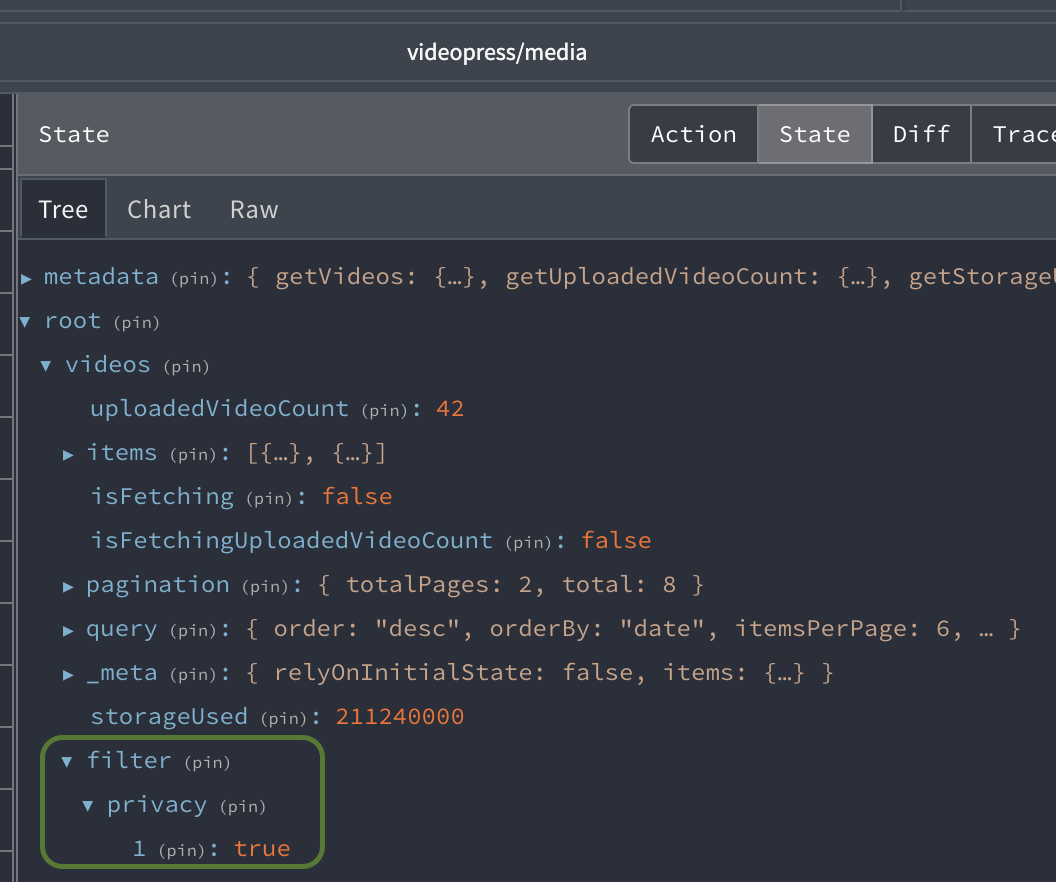Open the Chart view
Viewport: 1056px width, 882px height.
(x=159, y=209)
